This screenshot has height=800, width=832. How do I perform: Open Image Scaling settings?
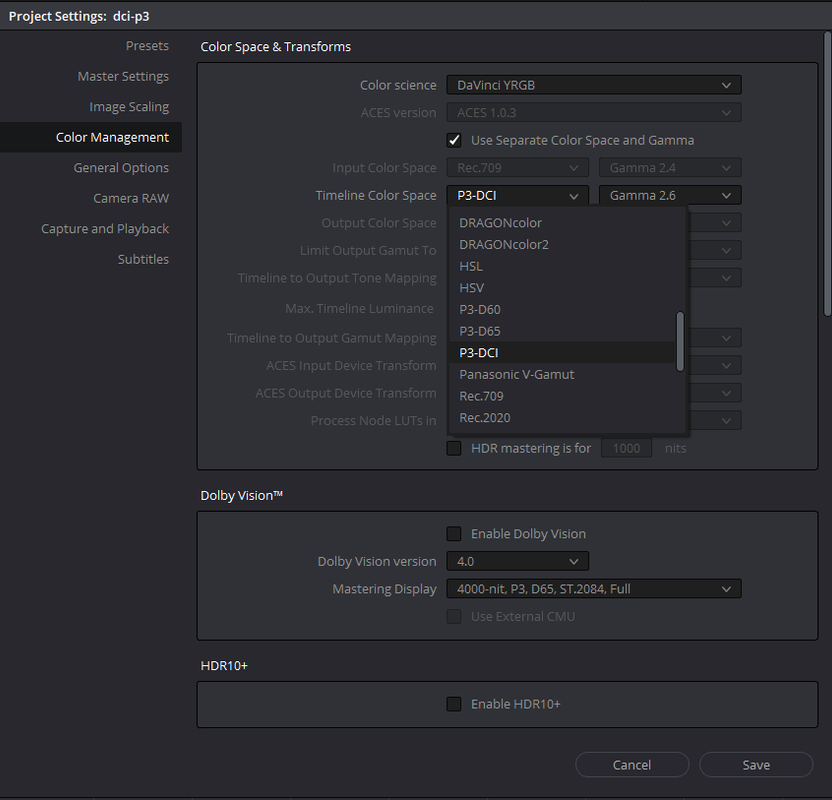[x=129, y=107]
